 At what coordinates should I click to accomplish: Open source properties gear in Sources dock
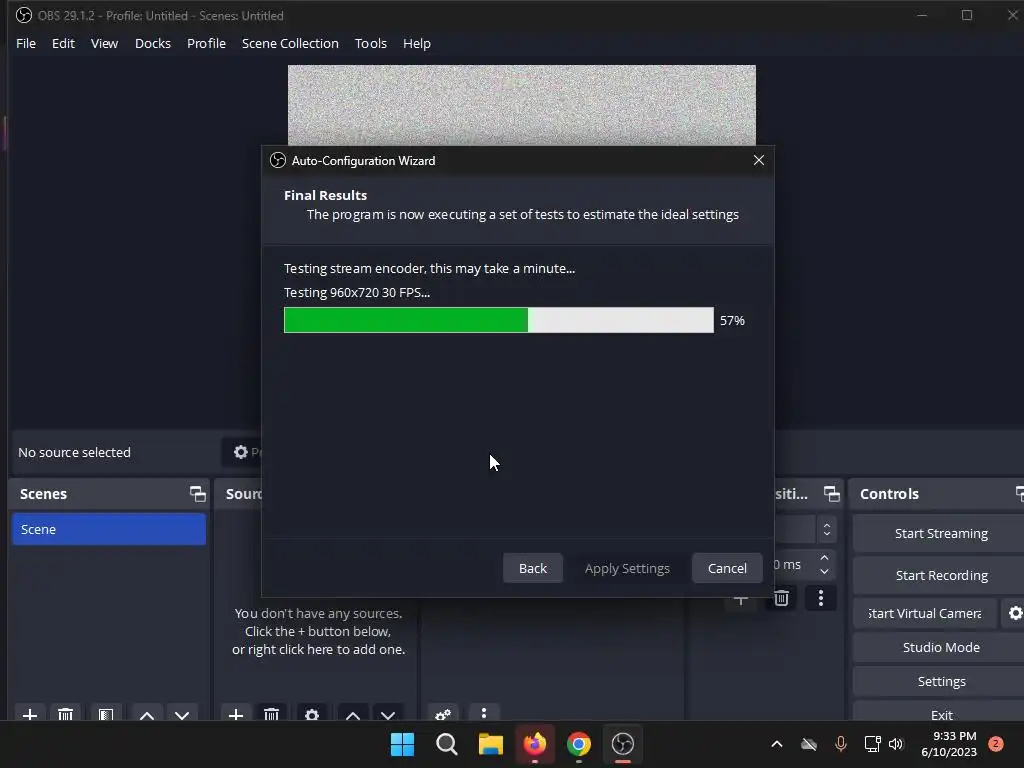click(x=312, y=714)
